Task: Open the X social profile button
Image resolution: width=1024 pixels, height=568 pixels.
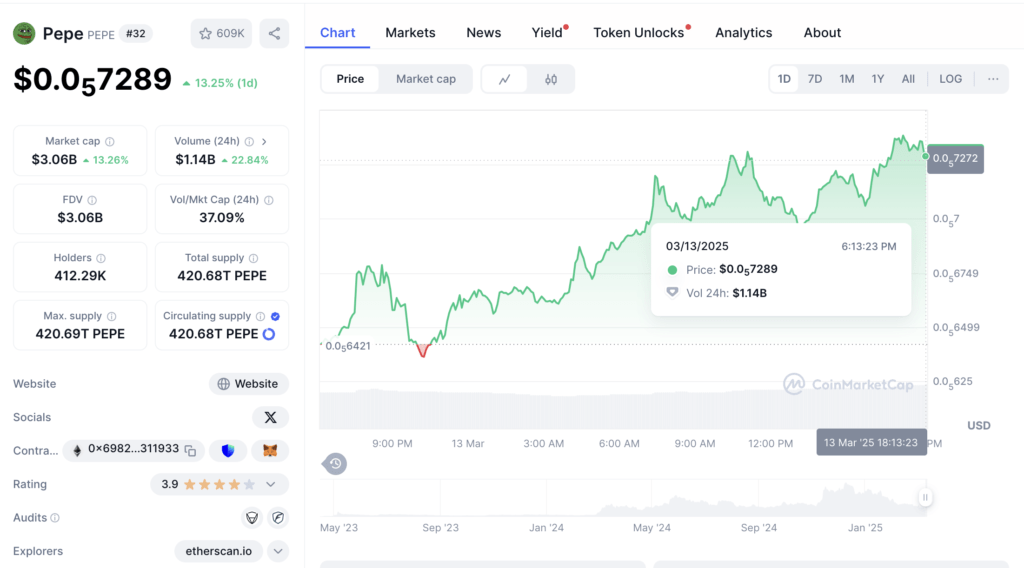Action: tap(270, 418)
